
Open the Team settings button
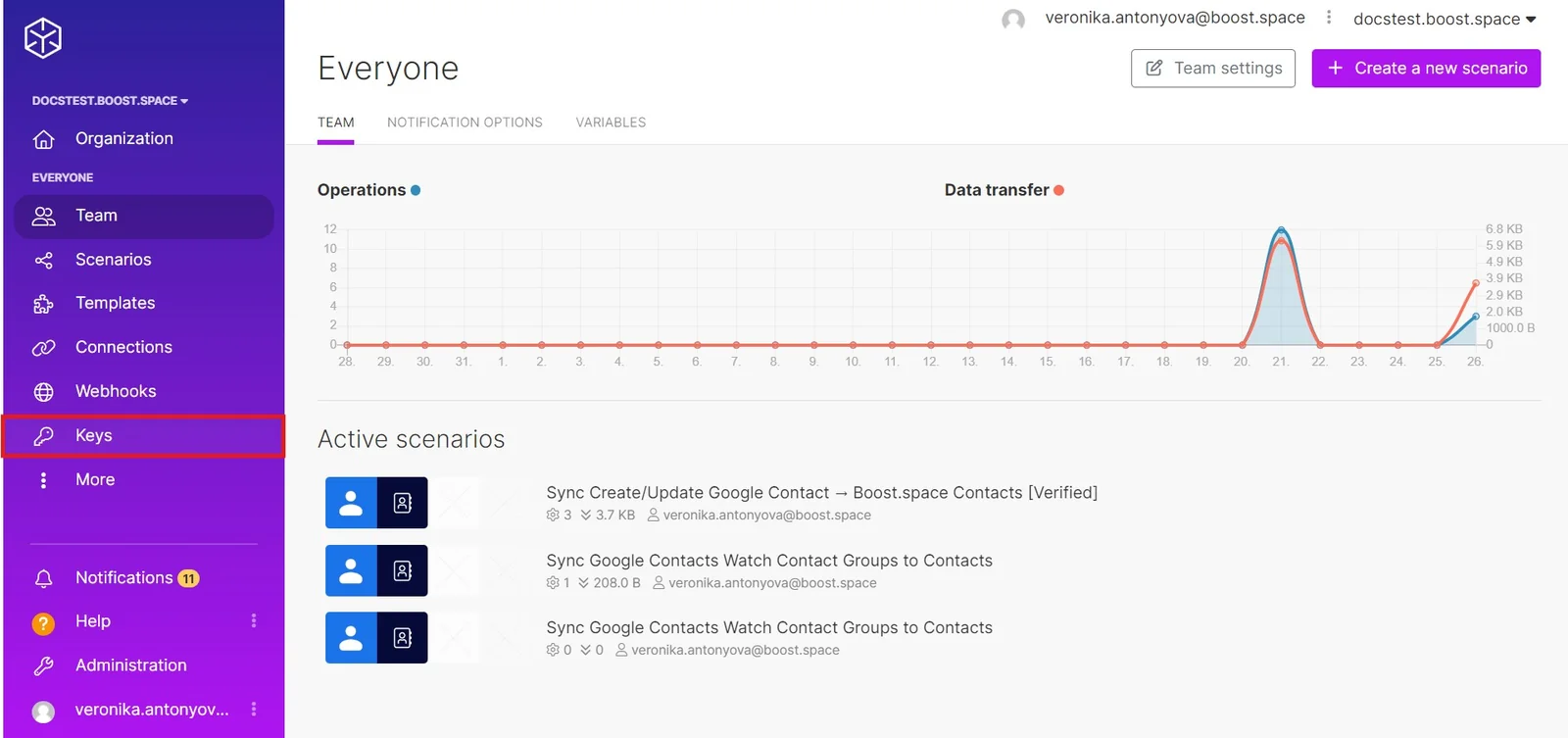click(x=1213, y=69)
